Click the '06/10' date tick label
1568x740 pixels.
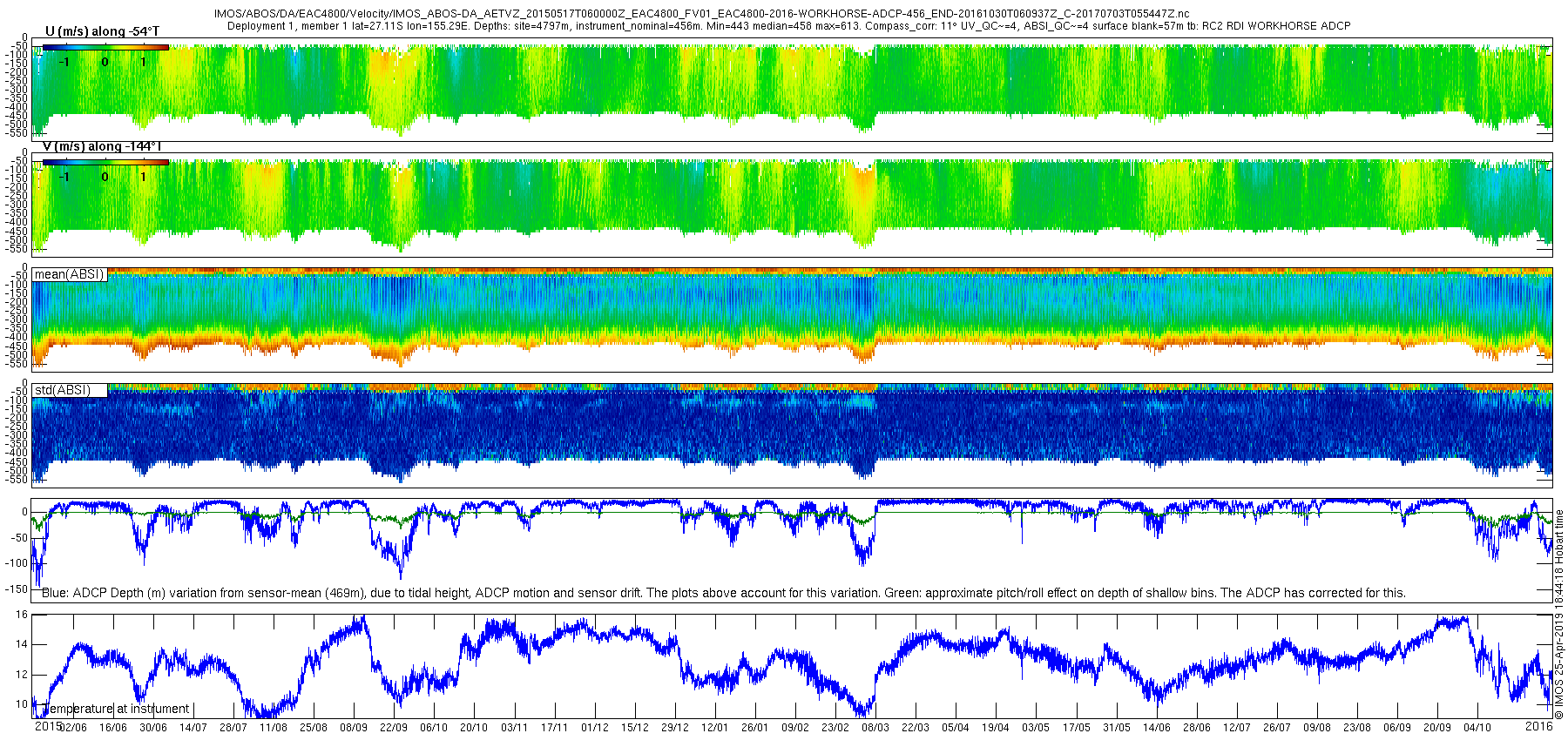(434, 728)
